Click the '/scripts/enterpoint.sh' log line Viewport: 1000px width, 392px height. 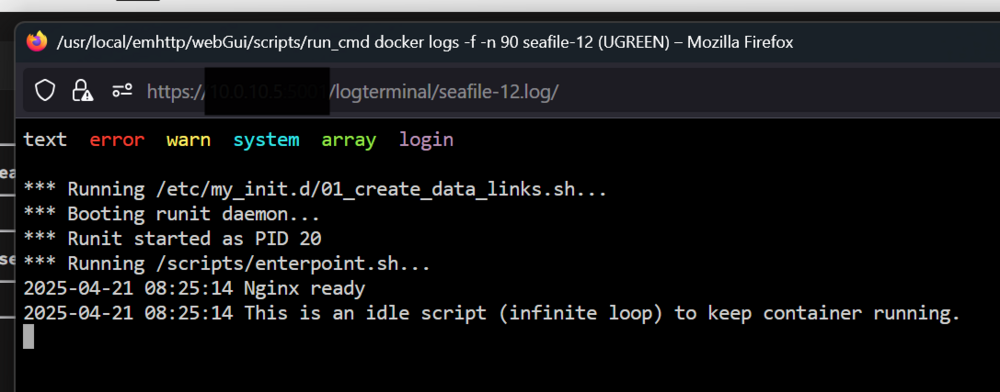227,264
